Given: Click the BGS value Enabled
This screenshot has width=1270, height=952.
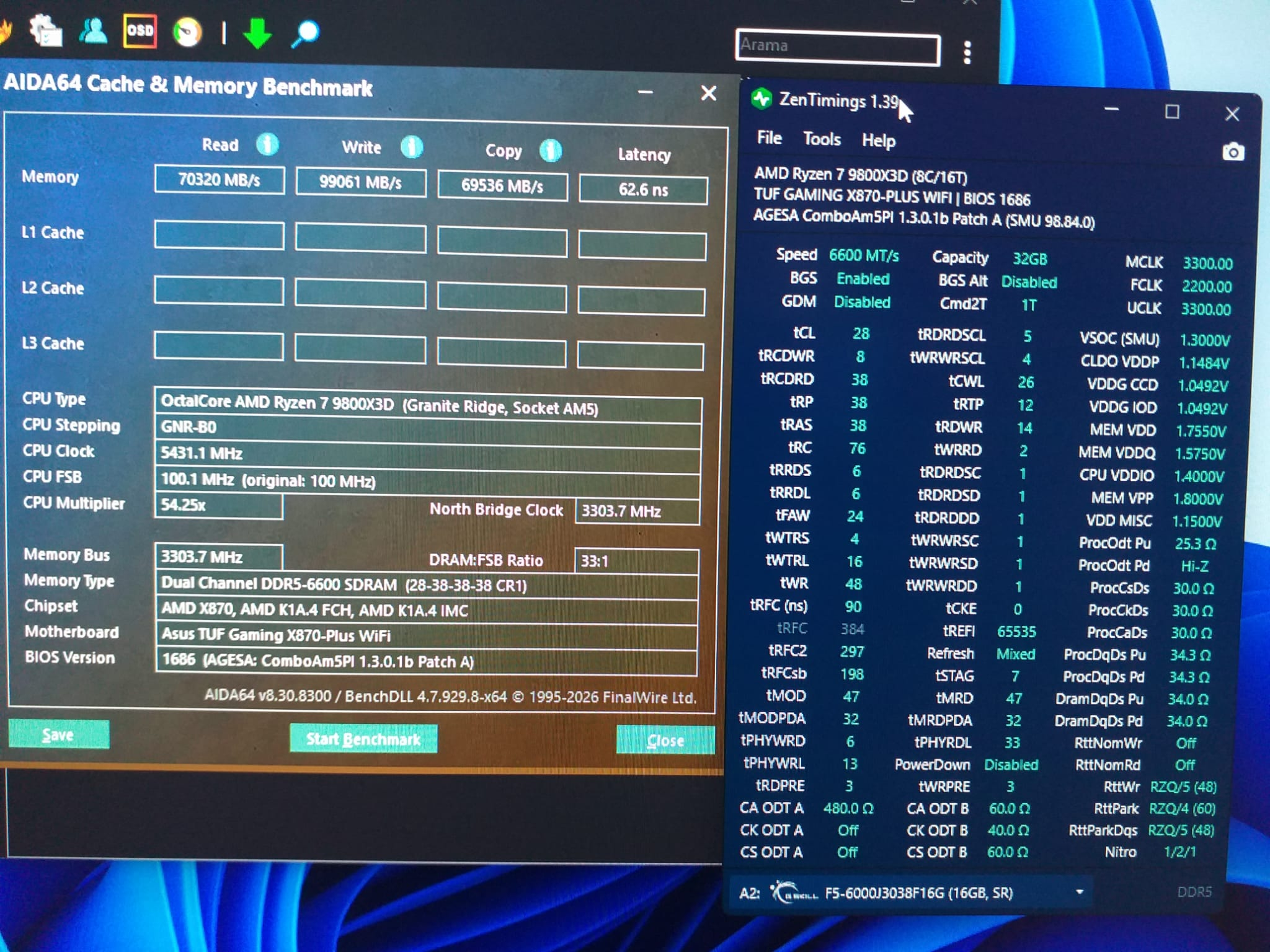Looking at the screenshot, I should pos(863,279).
